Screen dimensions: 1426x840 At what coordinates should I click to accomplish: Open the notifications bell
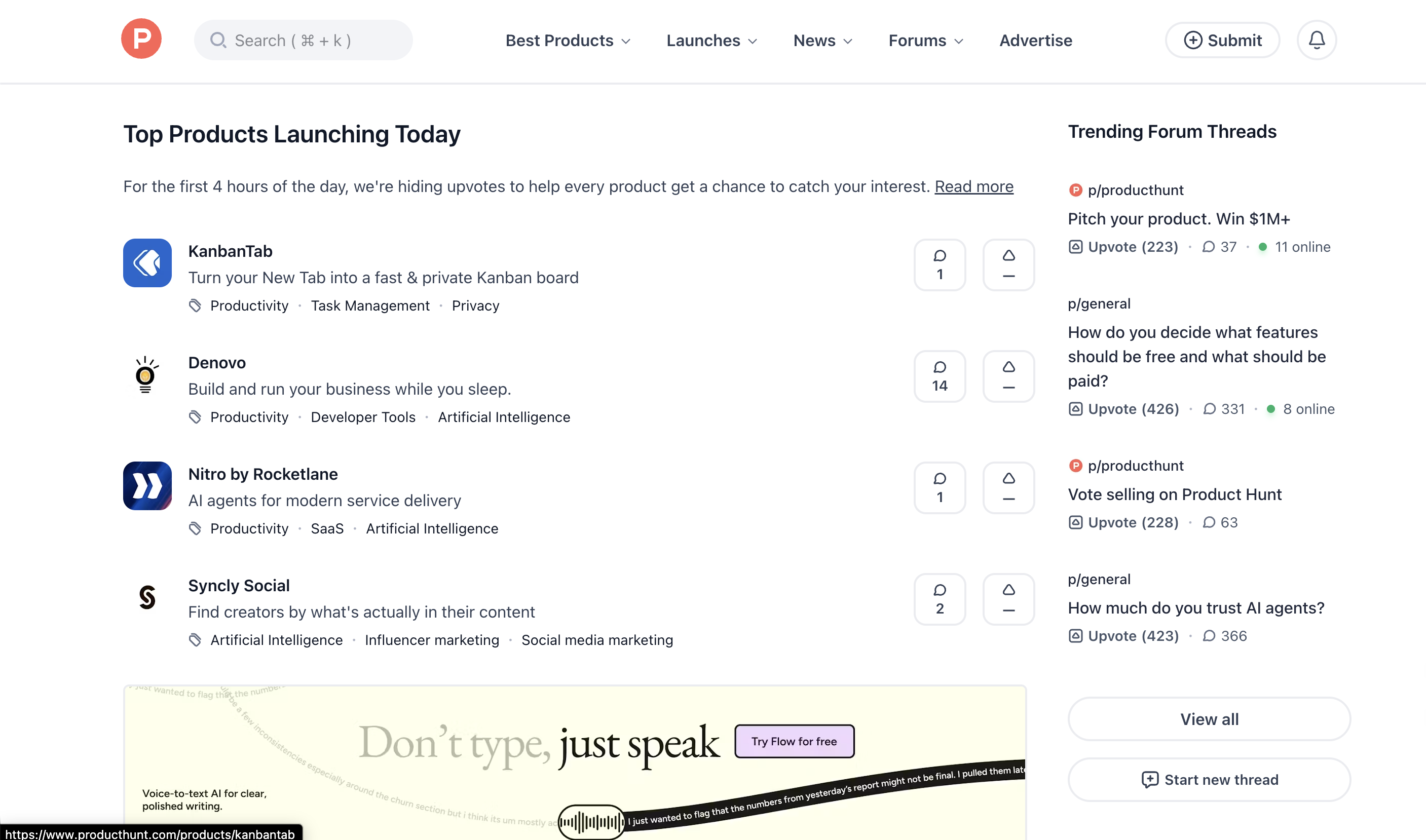click(1316, 40)
